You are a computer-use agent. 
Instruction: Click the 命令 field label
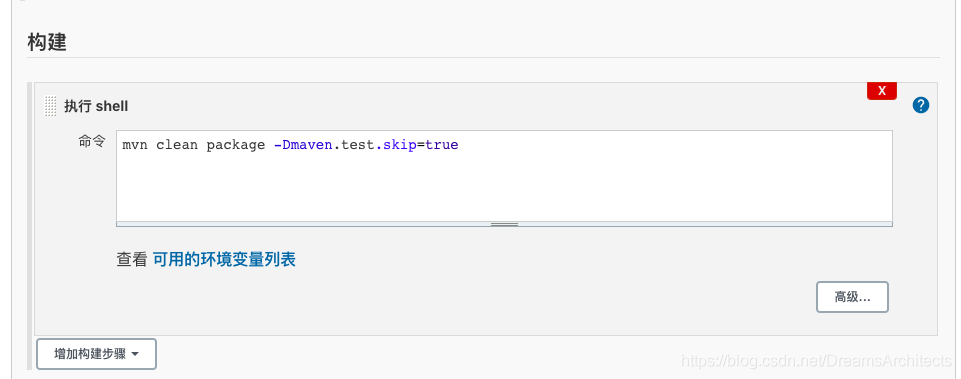pos(92,142)
